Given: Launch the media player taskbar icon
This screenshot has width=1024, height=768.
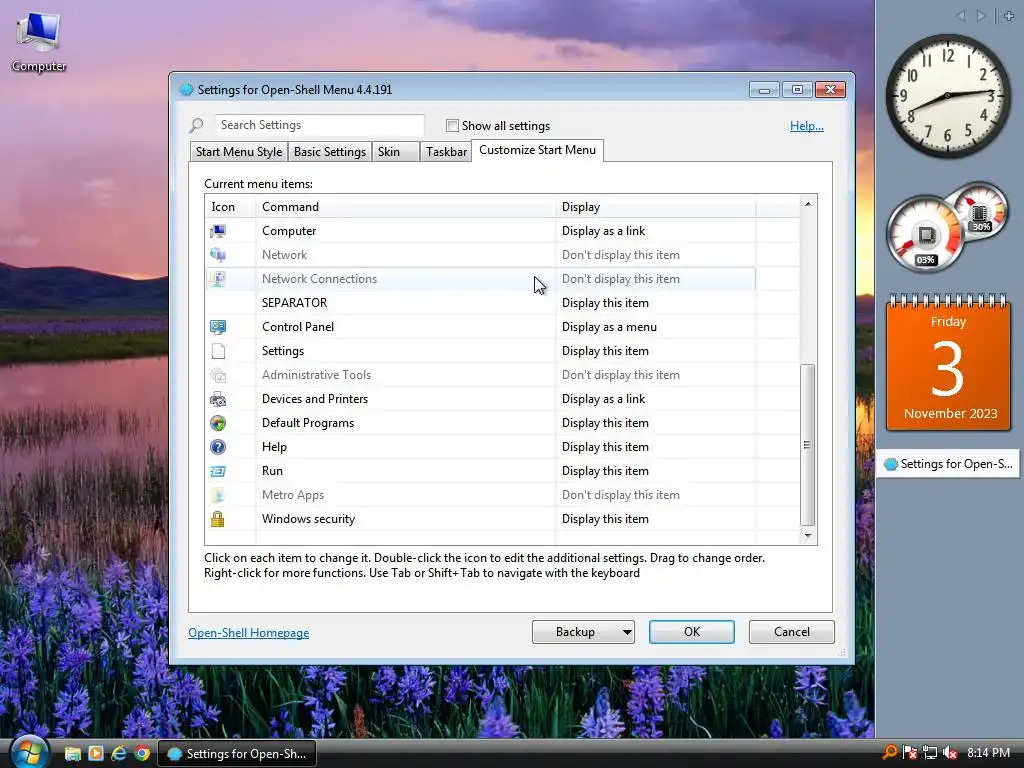Looking at the screenshot, I should [96, 754].
